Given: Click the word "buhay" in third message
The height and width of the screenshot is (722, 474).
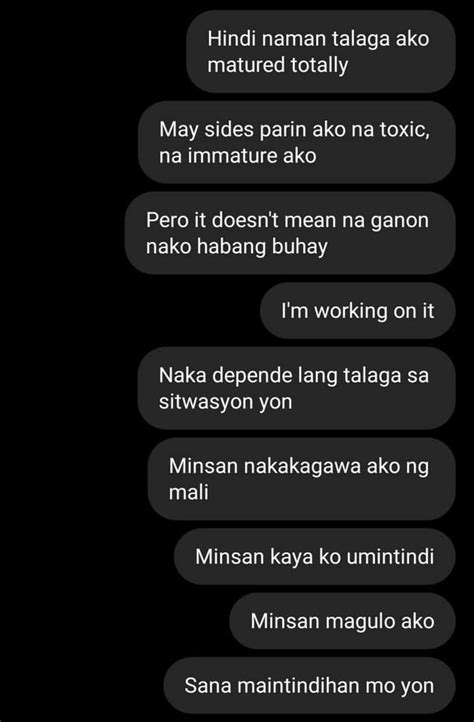Looking at the screenshot, I should (300, 247).
